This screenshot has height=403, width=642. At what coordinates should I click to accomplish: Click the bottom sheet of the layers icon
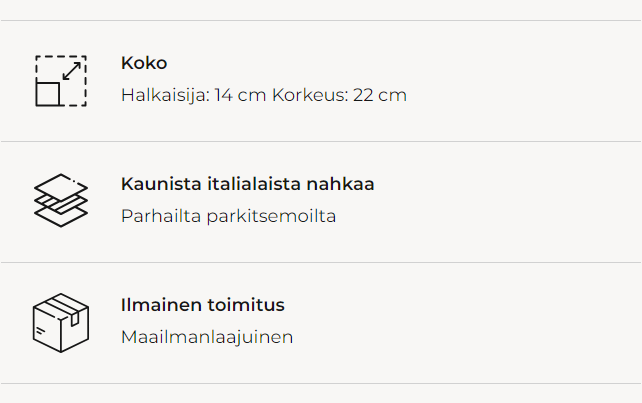tap(60, 218)
